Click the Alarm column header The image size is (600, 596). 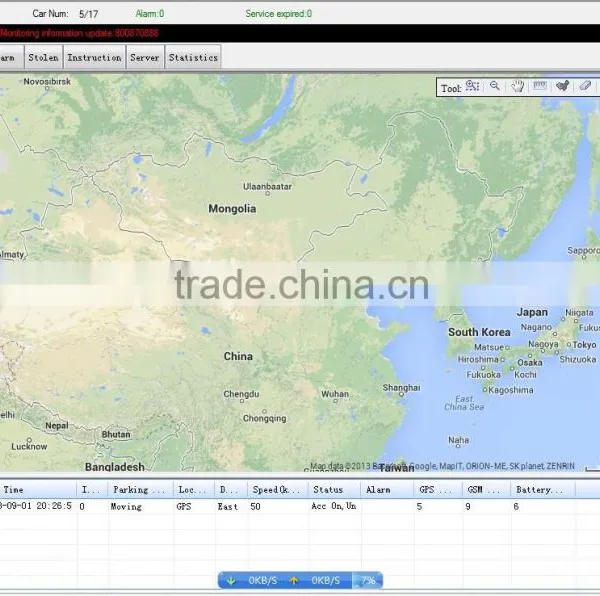coord(386,490)
